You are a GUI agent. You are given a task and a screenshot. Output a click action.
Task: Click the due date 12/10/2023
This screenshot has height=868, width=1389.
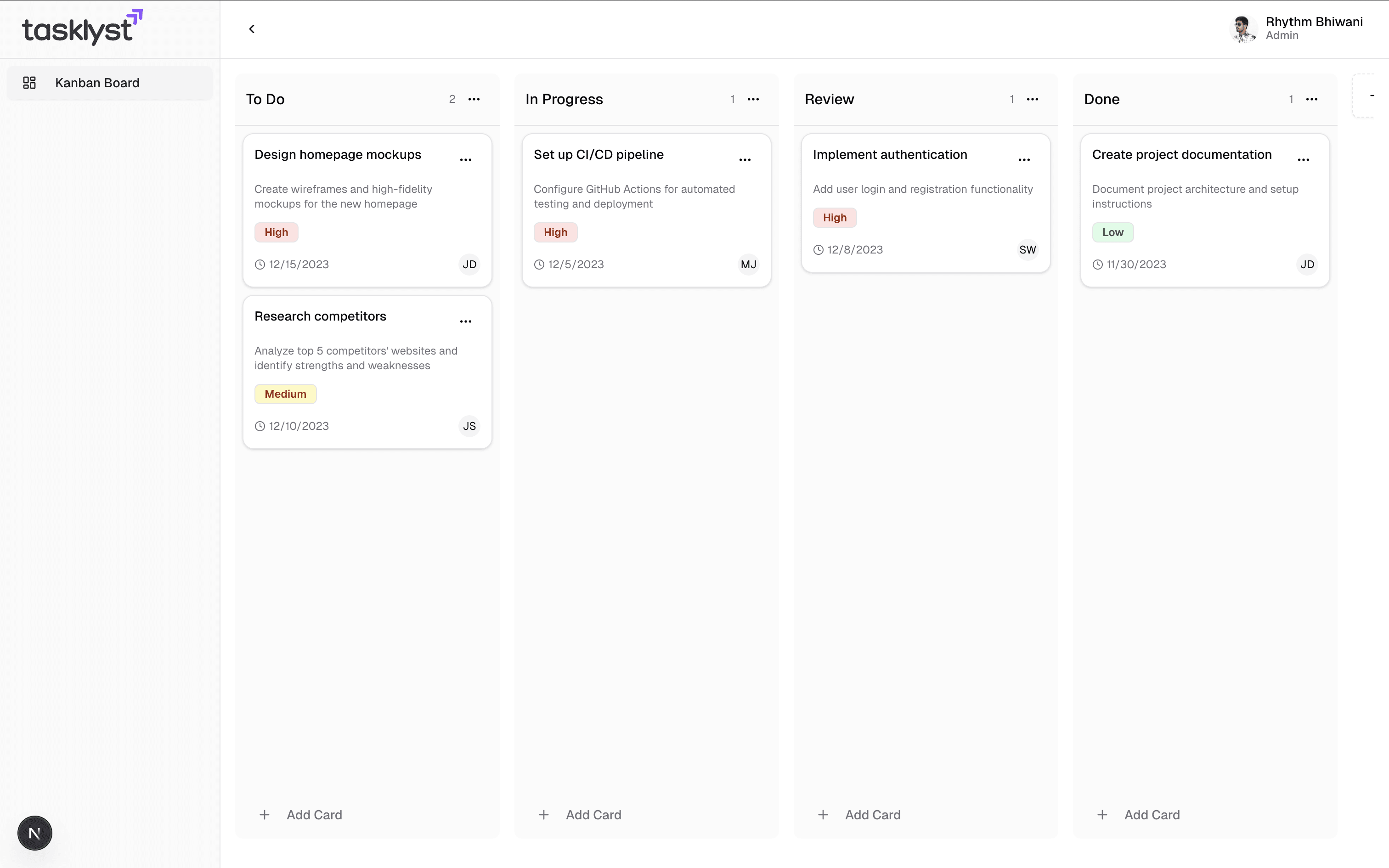click(x=299, y=426)
